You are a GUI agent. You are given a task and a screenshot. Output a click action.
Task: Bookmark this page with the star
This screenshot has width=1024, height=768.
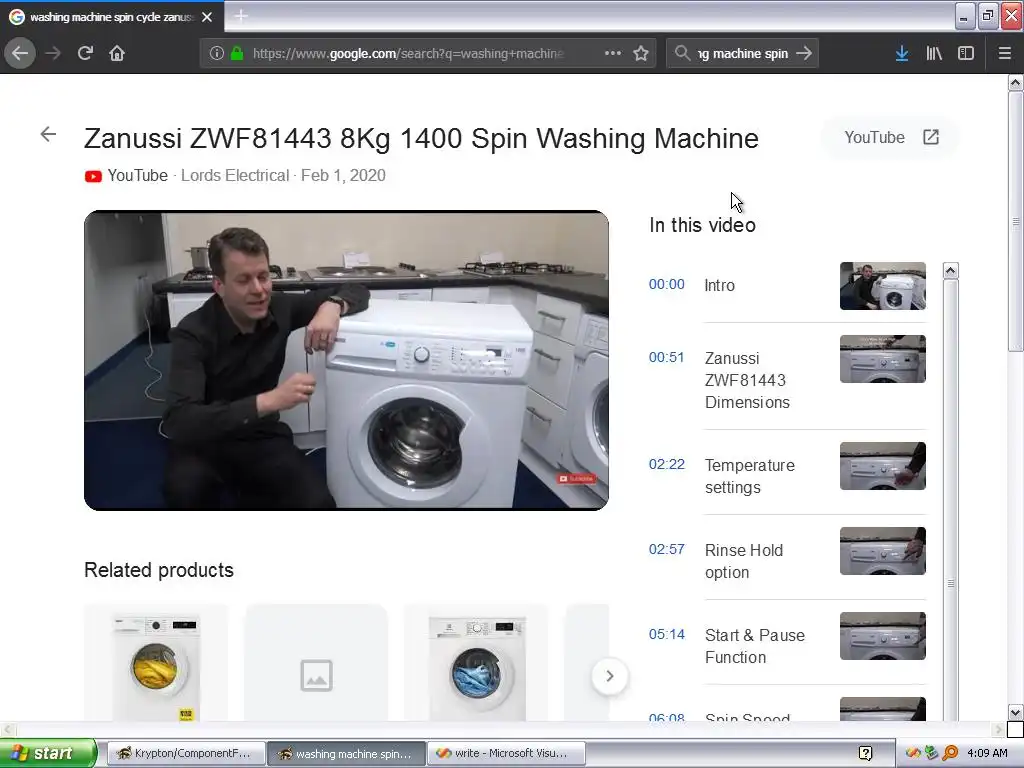point(641,53)
